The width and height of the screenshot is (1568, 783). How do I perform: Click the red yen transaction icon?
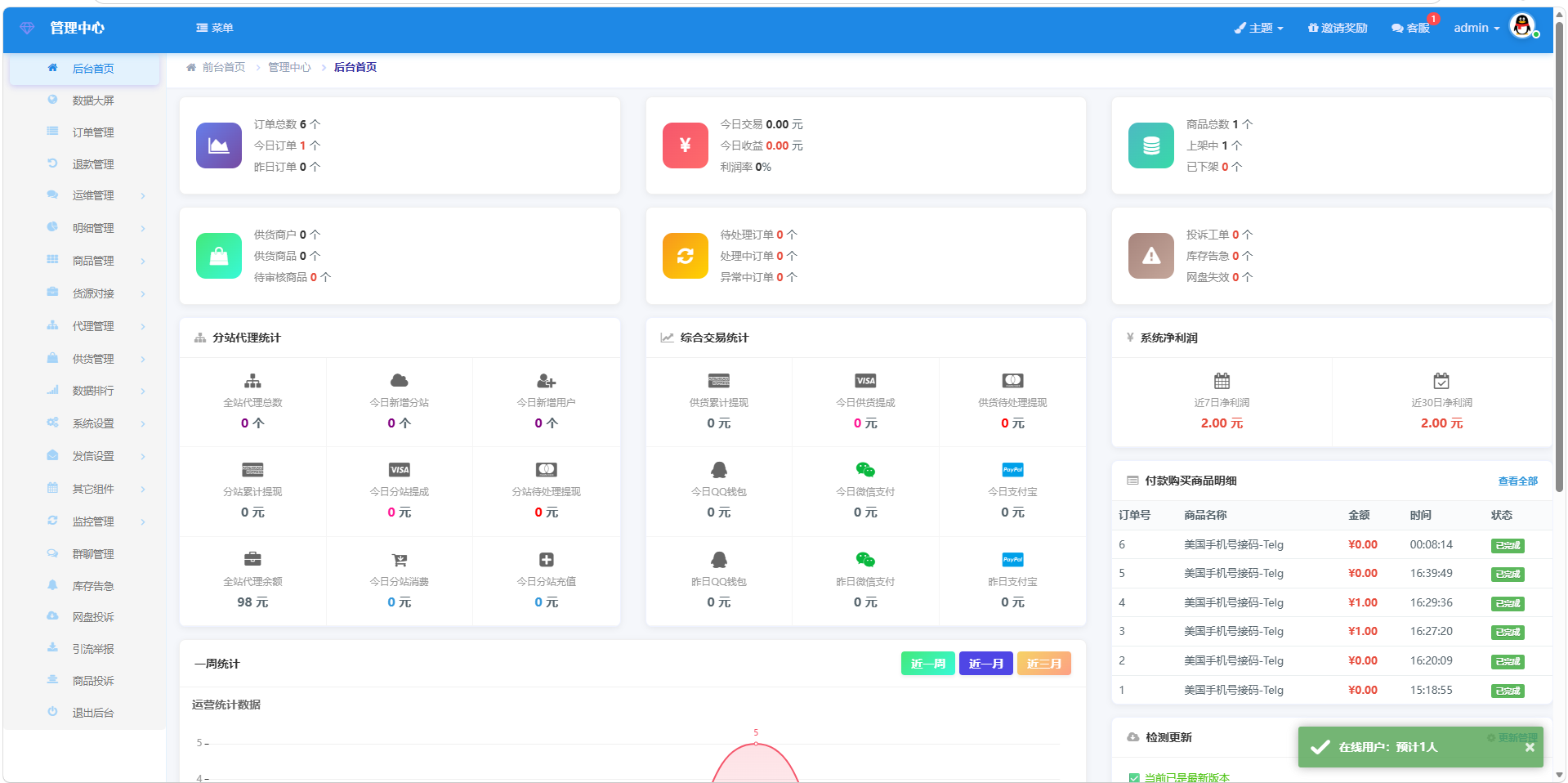[685, 145]
